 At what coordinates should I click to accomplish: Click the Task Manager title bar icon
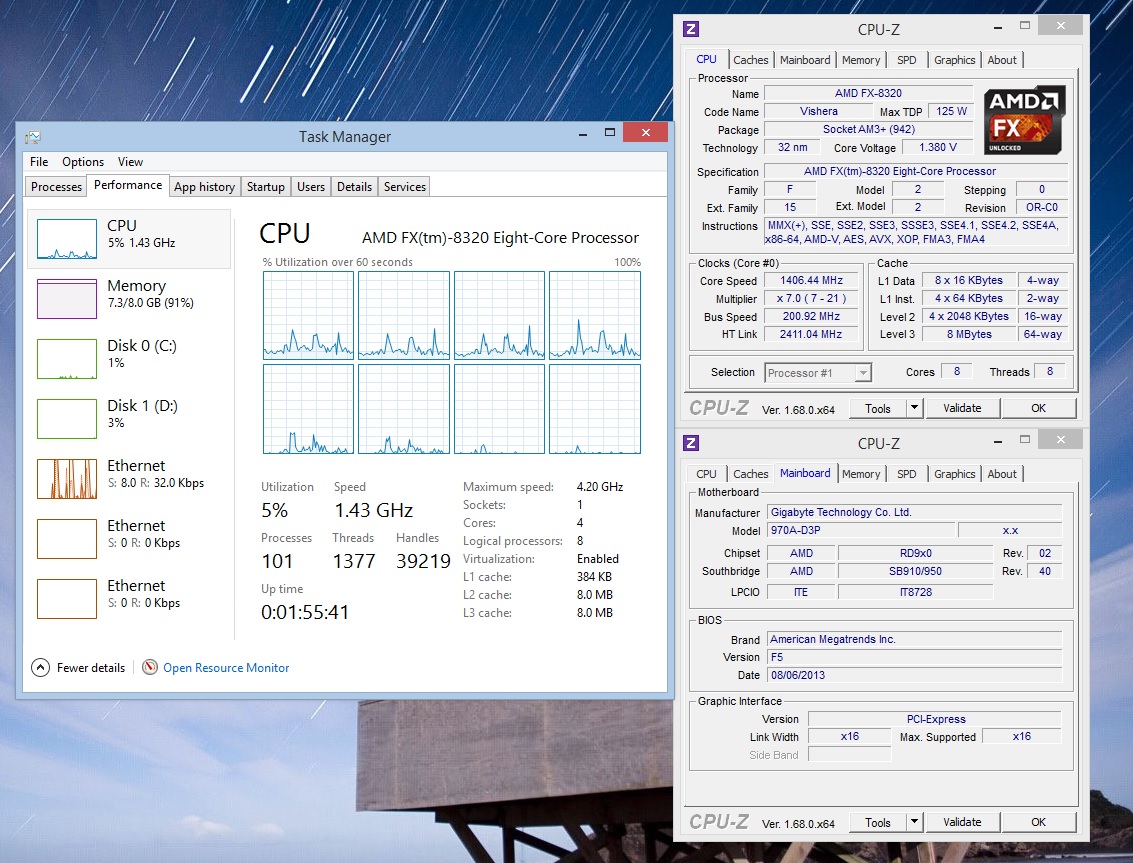click(x=33, y=137)
